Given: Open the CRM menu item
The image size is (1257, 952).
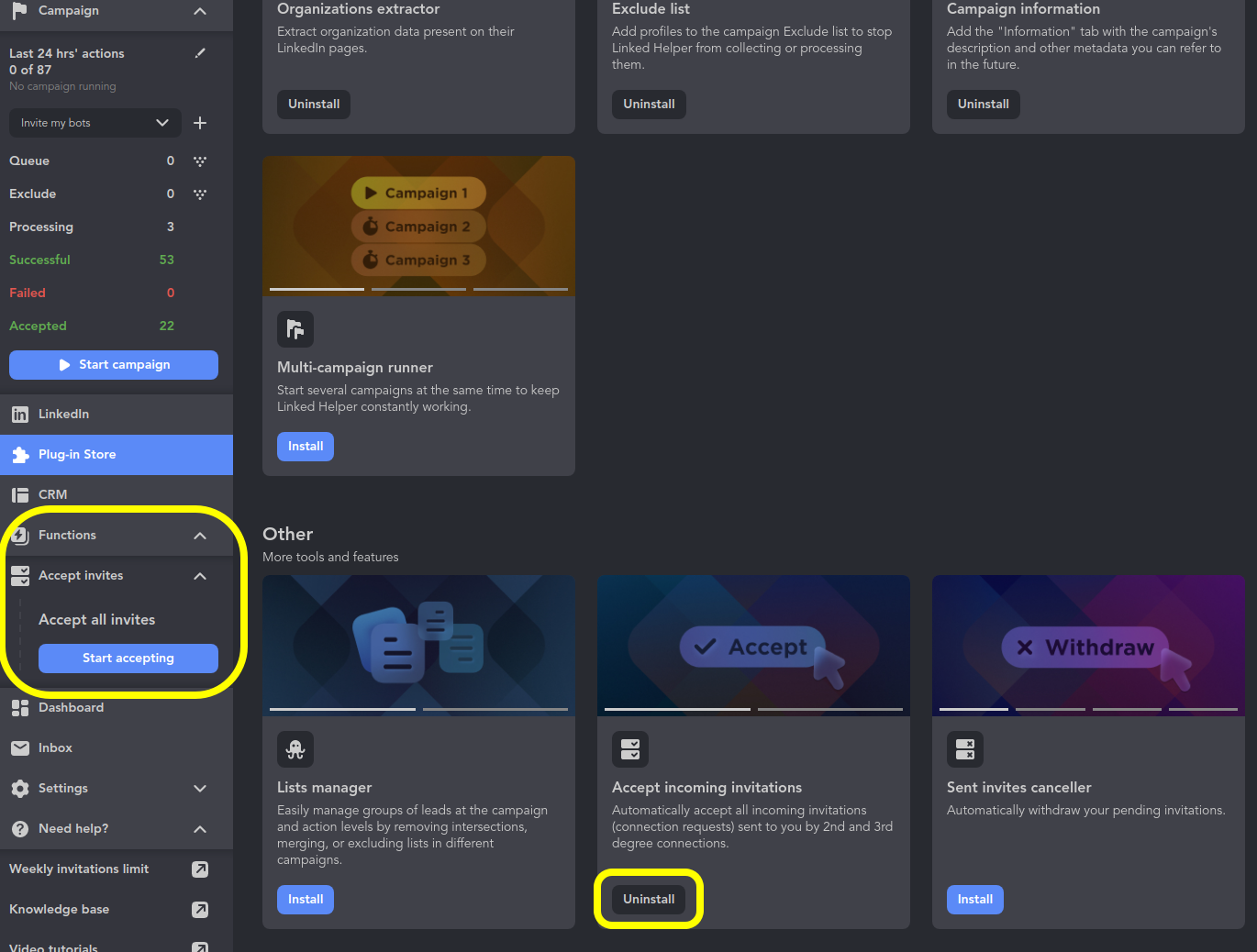Looking at the screenshot, I should [52, 495].
